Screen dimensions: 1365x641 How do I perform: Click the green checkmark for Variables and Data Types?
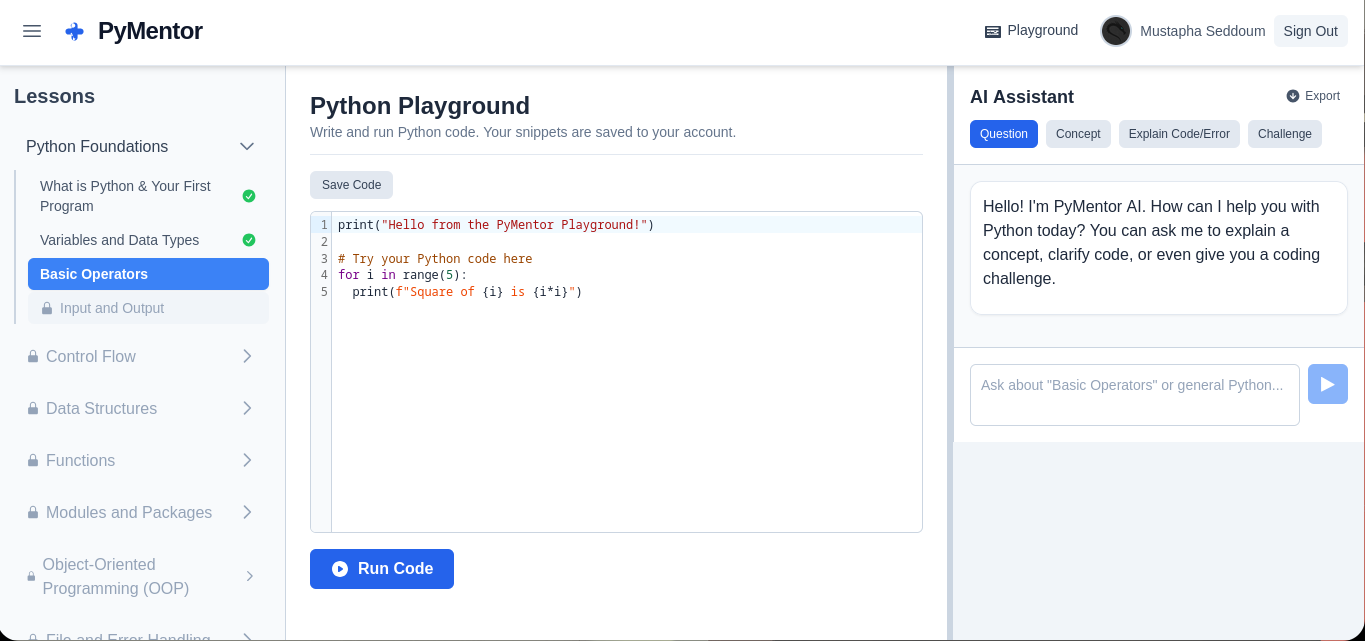pyautogui.click(x=249, y=240)
